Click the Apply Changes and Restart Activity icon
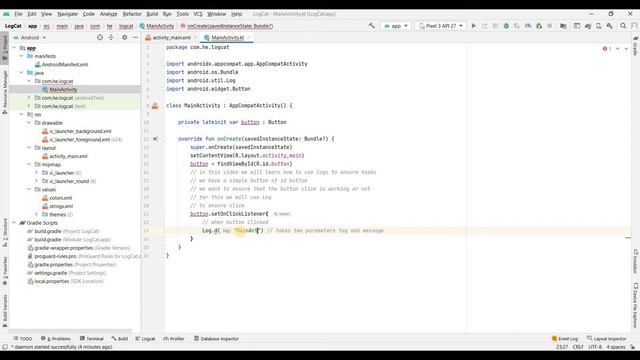This screenshot has width=640, height=360. click(484, 26)
